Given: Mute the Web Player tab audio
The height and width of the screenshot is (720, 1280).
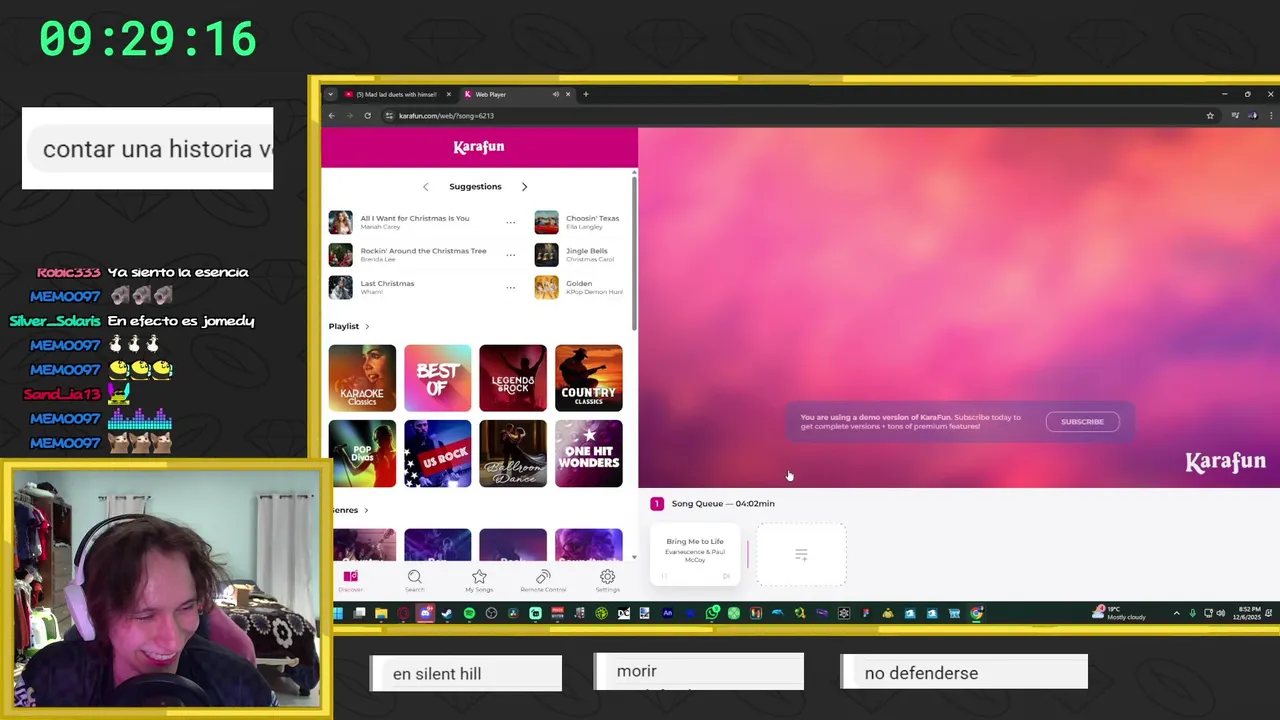Looking at the screenshot, I should 555,94.
